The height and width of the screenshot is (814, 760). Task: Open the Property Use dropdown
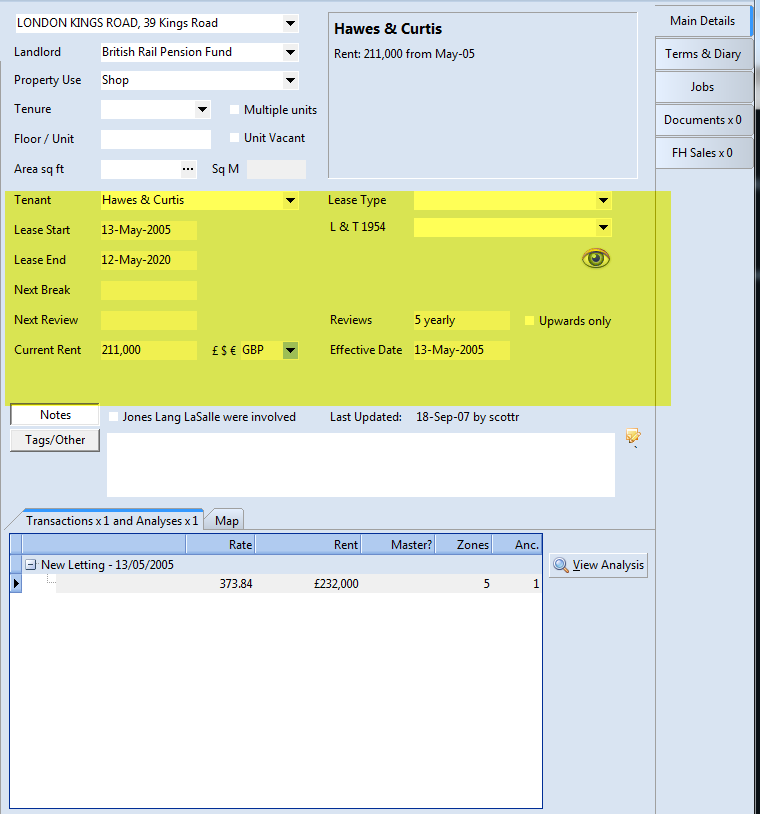[291, 80]
